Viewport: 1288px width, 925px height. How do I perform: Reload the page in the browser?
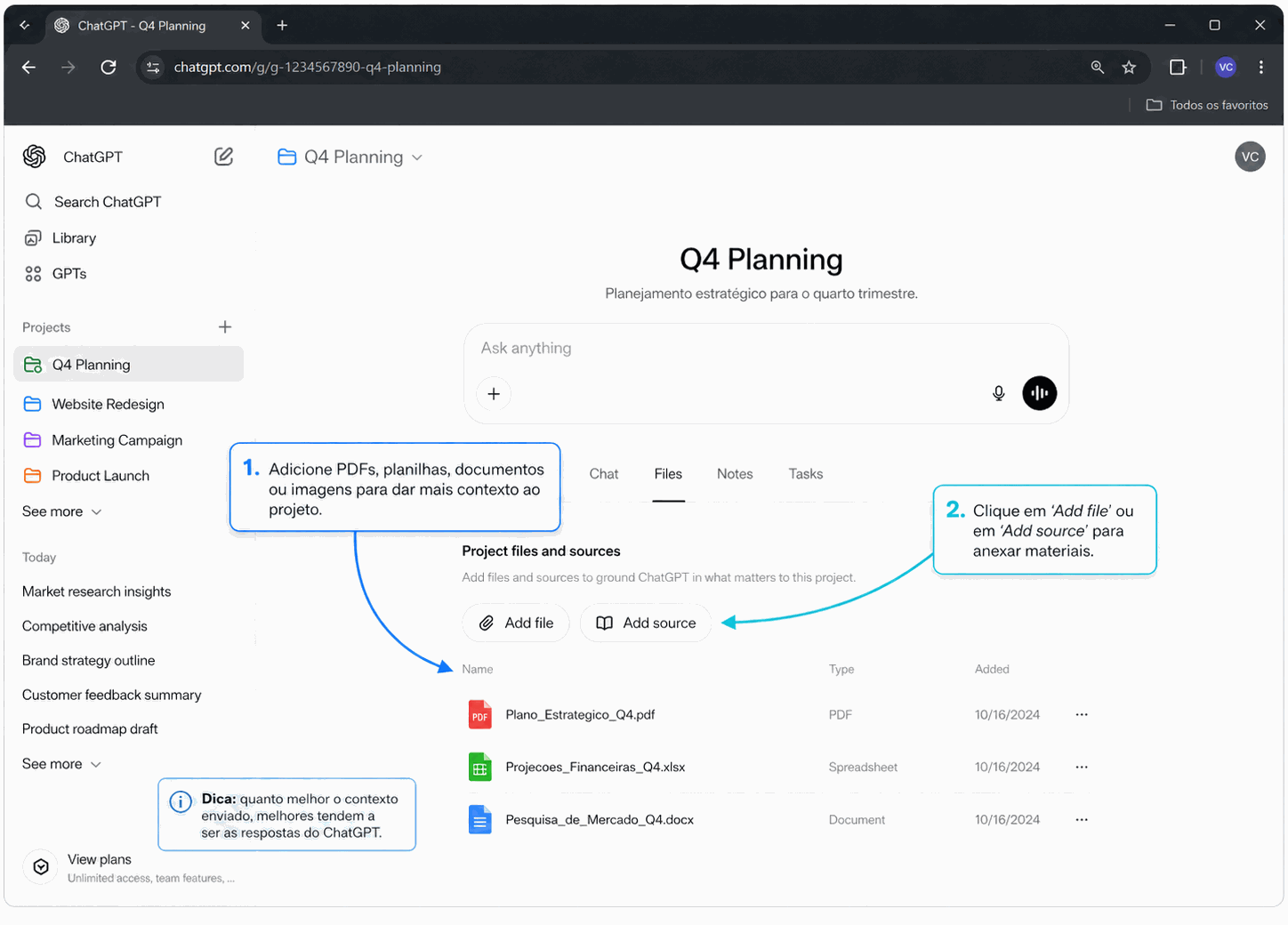109,68
